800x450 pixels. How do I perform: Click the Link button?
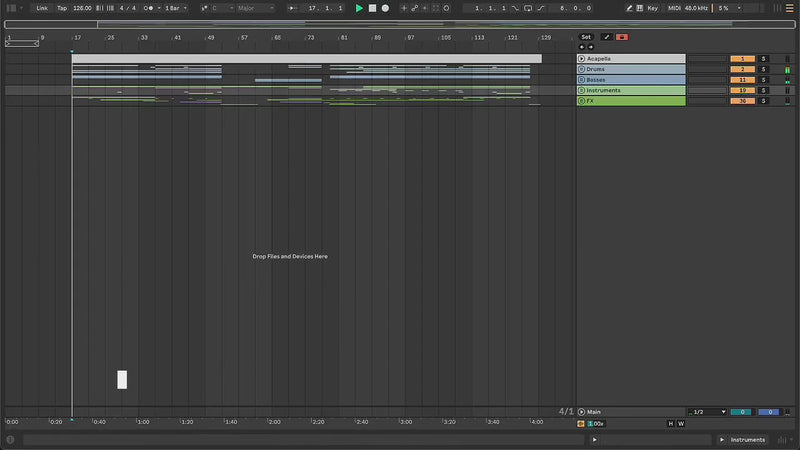[42, 8]
